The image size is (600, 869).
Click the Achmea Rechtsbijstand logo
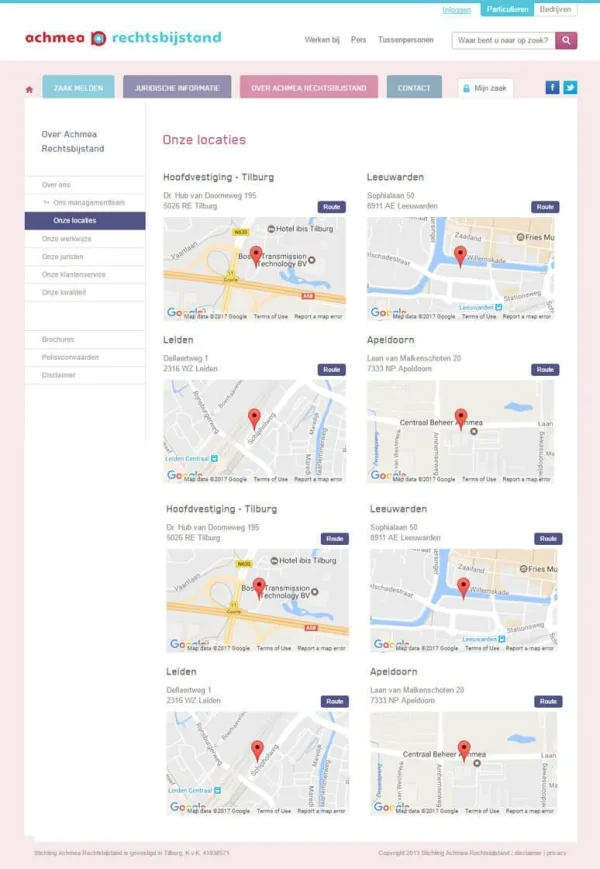123,39
